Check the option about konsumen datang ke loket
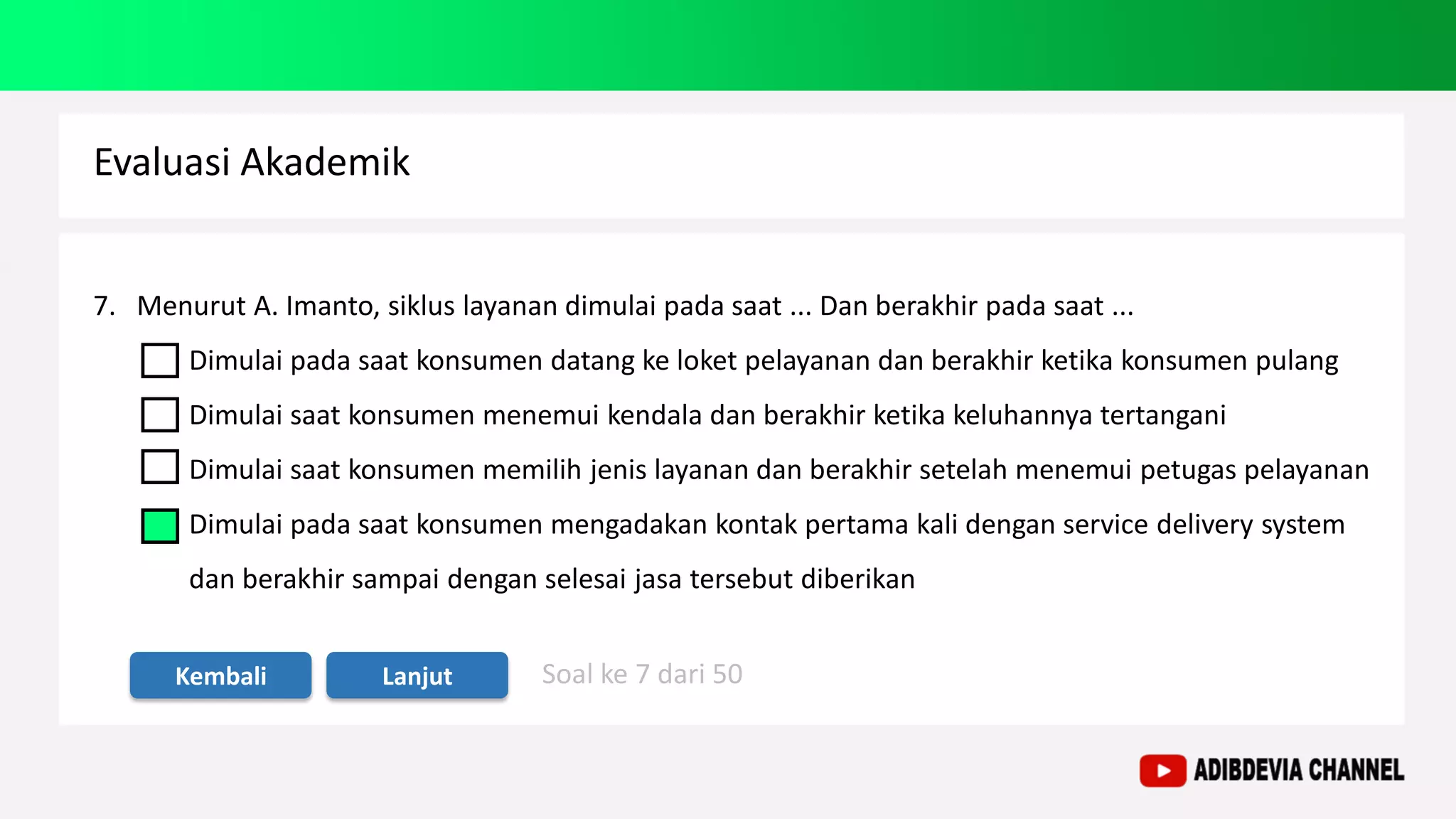This screenshot has height=819, width=1456. click(160, 360)
